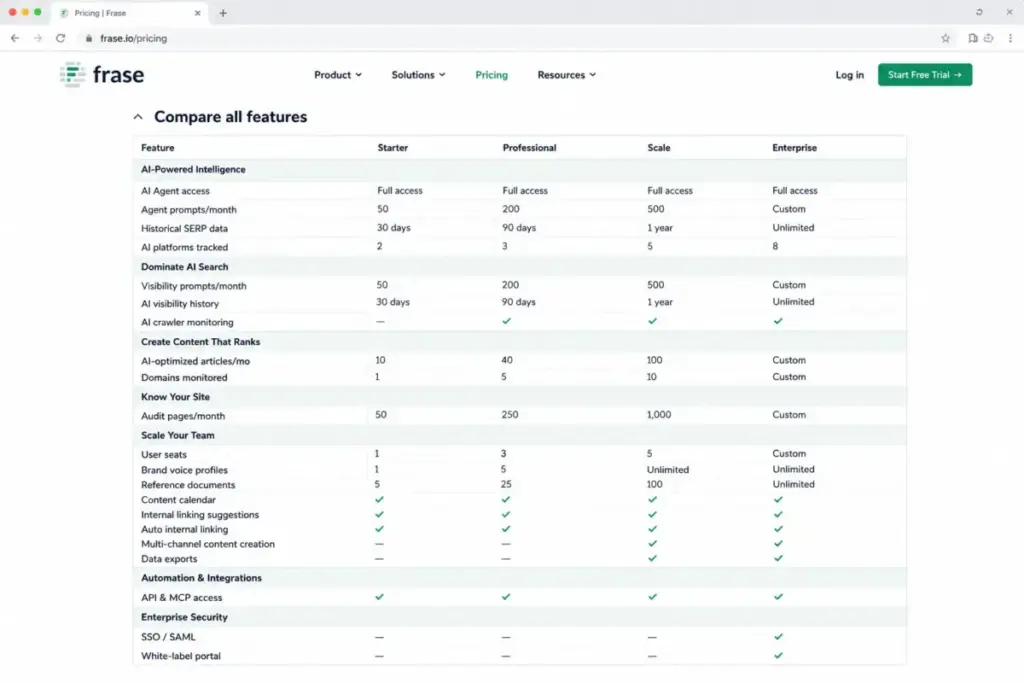Click the Scale column header
1024x683 pixels.
(659, 148)
